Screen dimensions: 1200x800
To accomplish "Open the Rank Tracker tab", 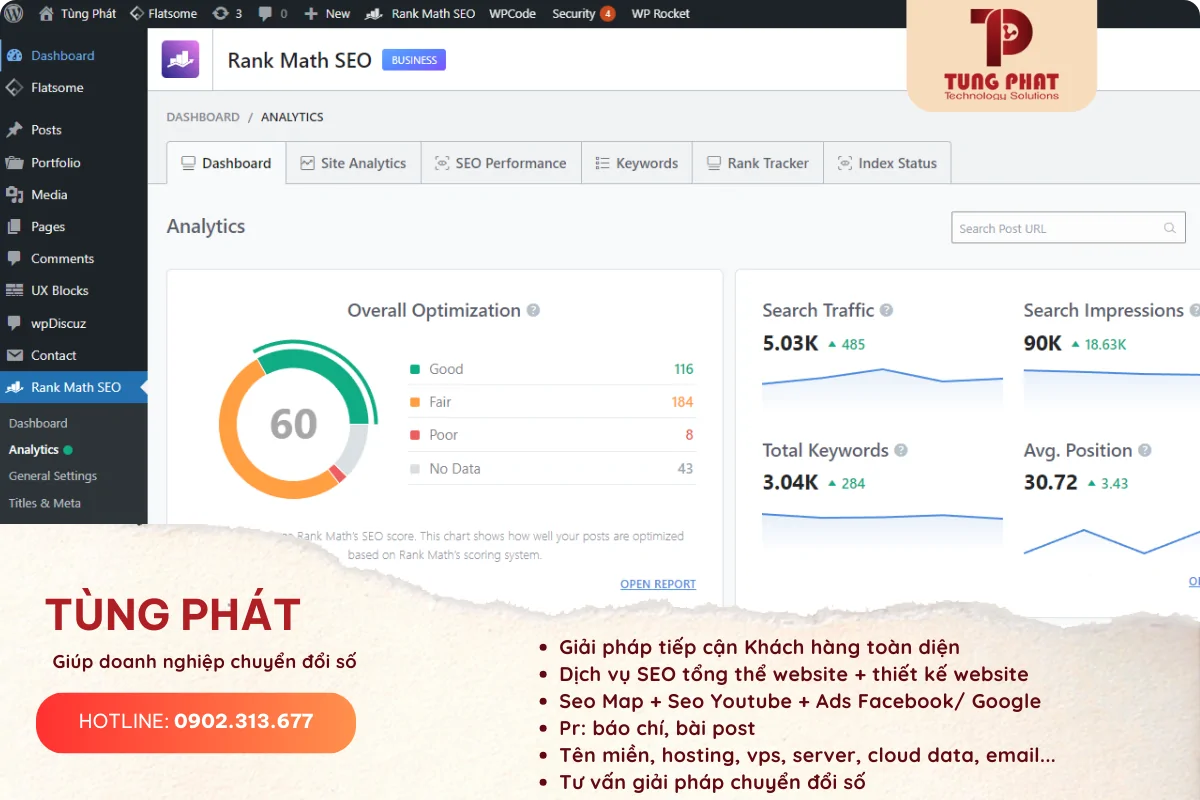I will tap(757, 162).
